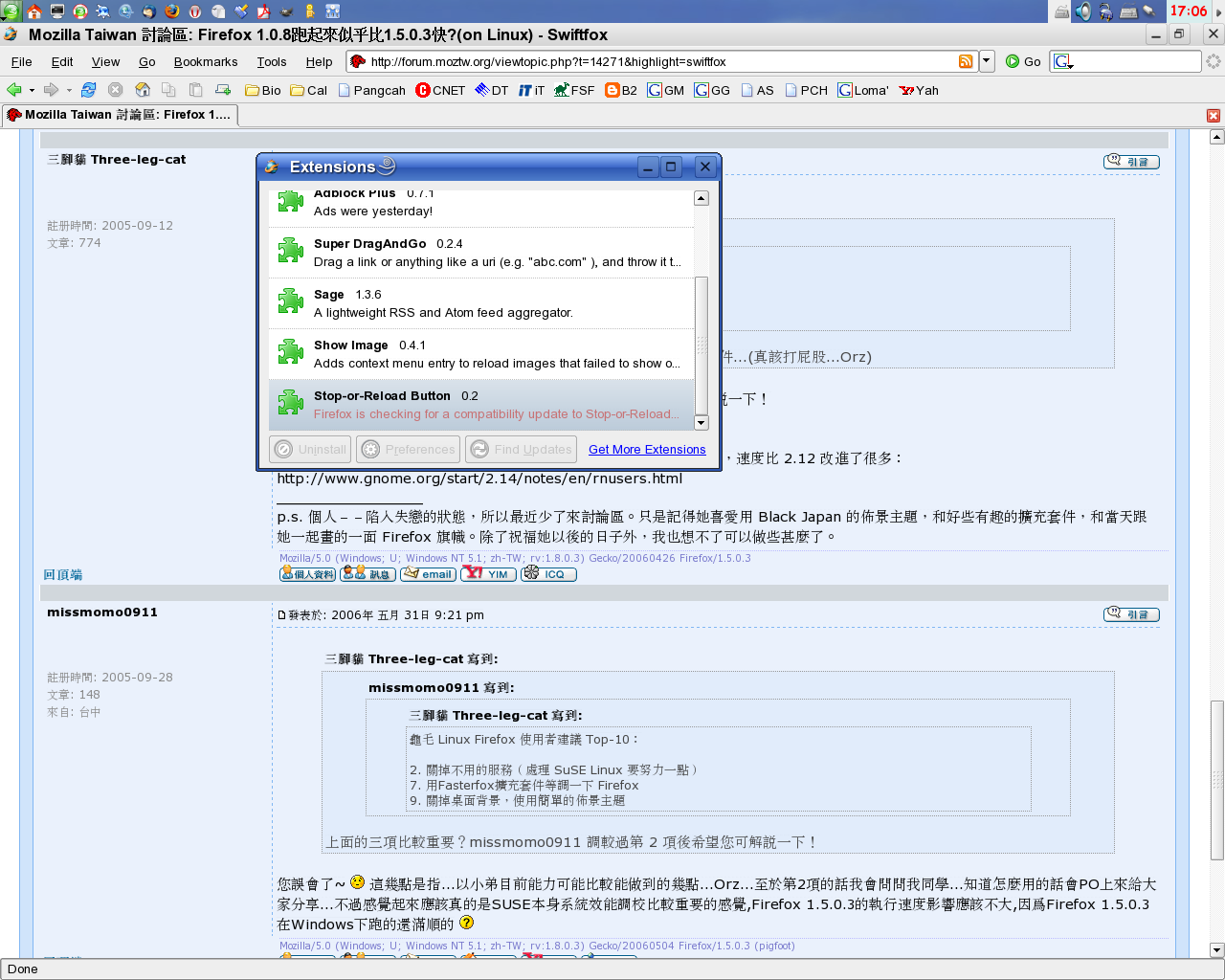Click the Back navigation arrow
Screen dimensions: 1225x980
coord(14,90)
